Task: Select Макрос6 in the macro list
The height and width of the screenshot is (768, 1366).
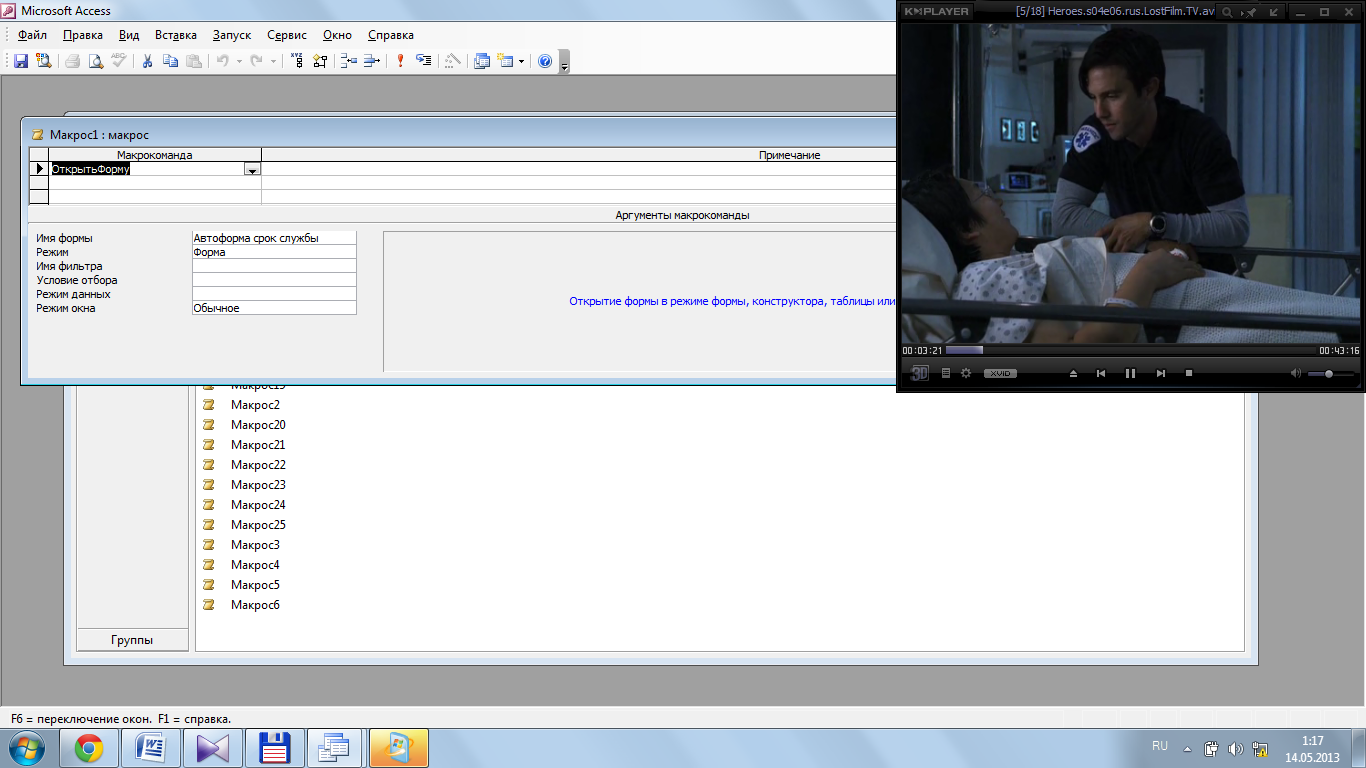Action: click(255, 605)
